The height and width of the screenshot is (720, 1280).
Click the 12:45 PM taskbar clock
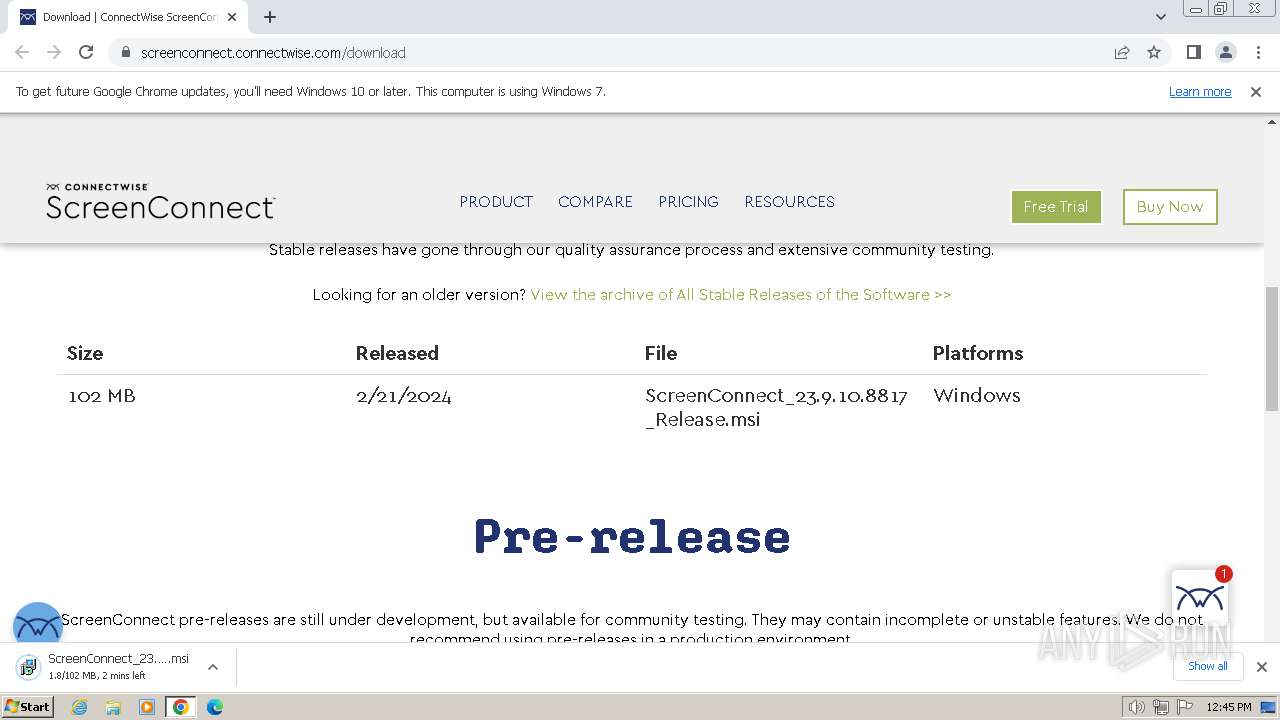pos(1229,707)
